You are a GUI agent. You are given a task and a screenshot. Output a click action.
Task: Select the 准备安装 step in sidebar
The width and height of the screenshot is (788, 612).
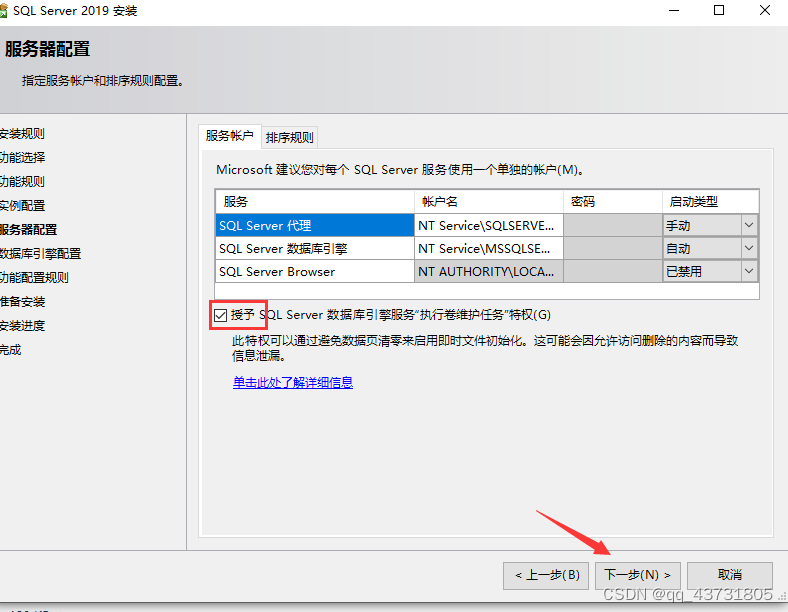(x=22, y=302)
